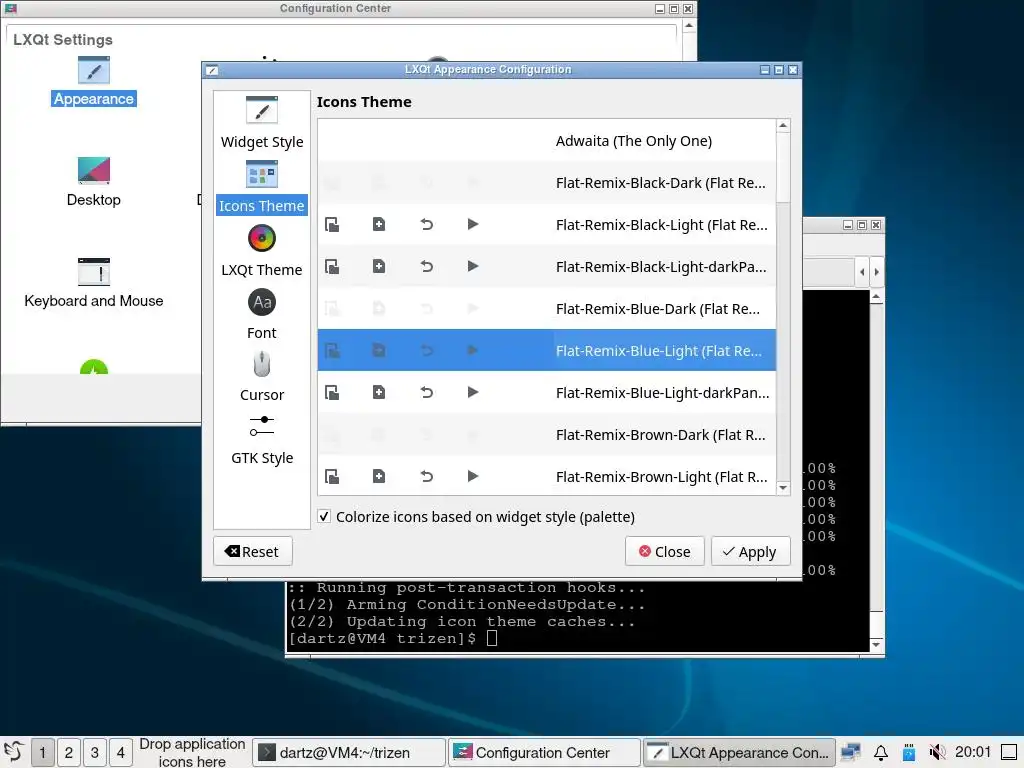This screenshot has height=768, width=1024.
Task: Open the LXQt Theme color wheel icon
Action: (262, 238)
